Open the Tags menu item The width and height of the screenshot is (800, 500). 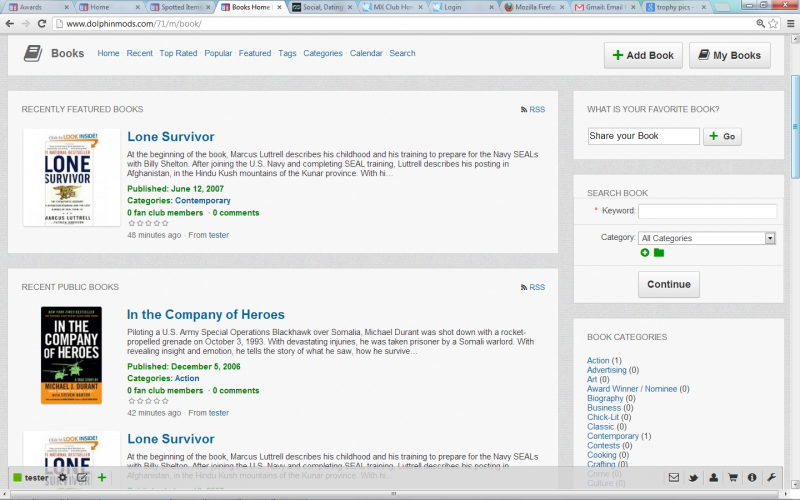[x=287, y=53]
